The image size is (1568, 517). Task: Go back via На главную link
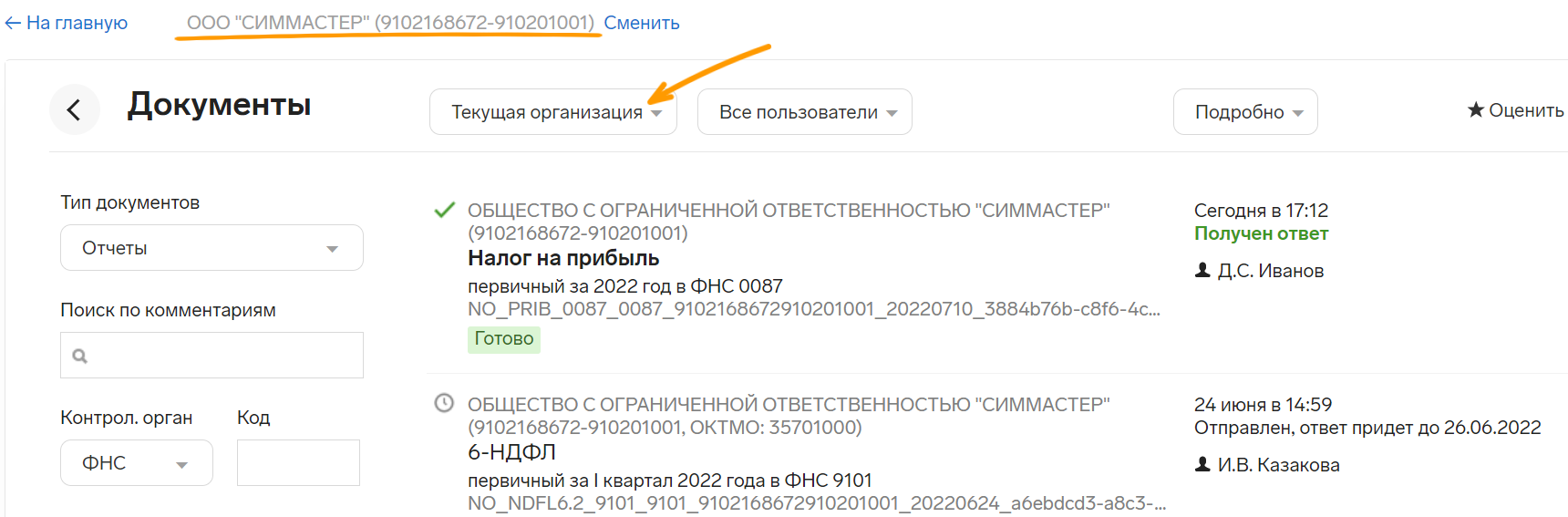point(67,23)
